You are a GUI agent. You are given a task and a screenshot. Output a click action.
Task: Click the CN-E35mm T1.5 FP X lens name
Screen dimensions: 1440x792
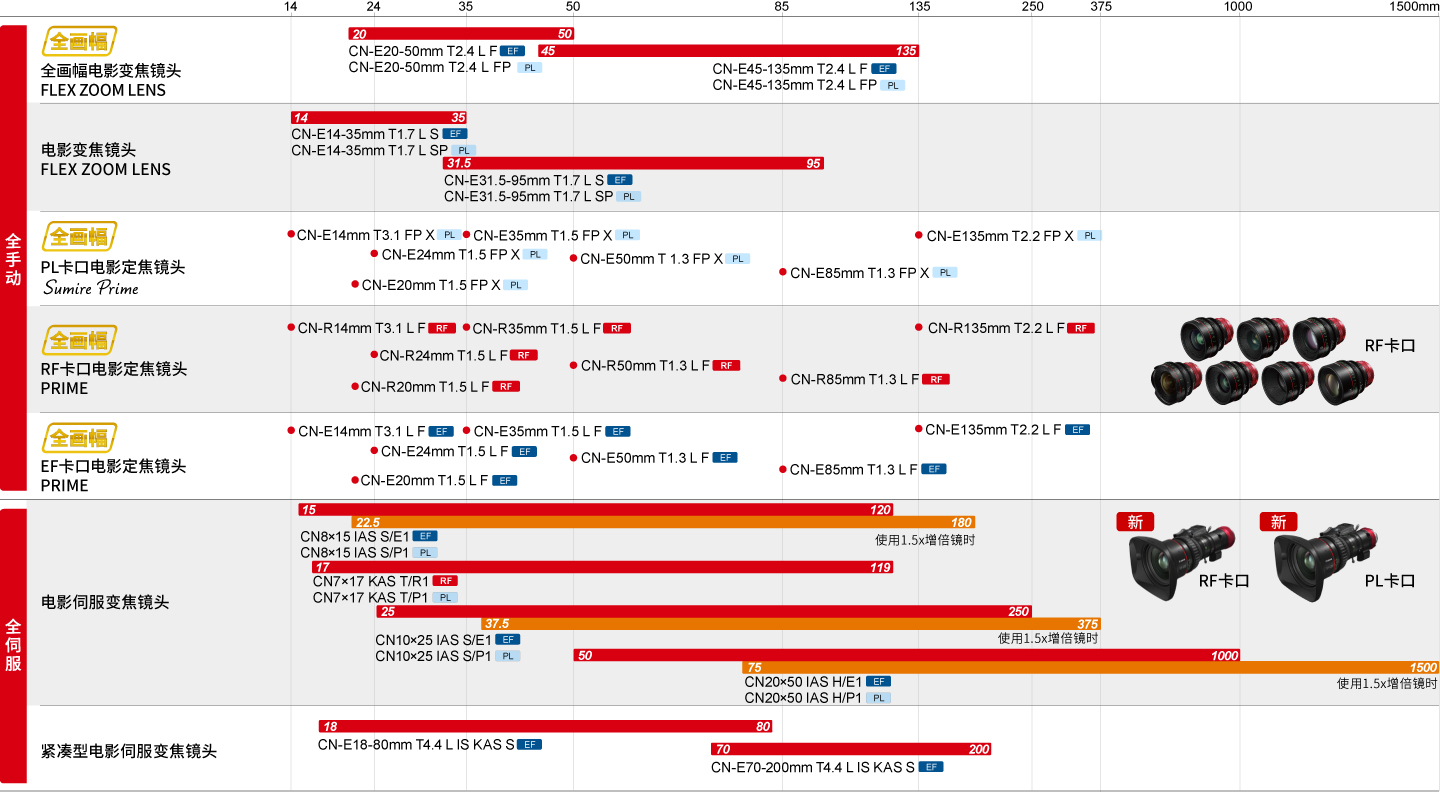click(543, 236)
